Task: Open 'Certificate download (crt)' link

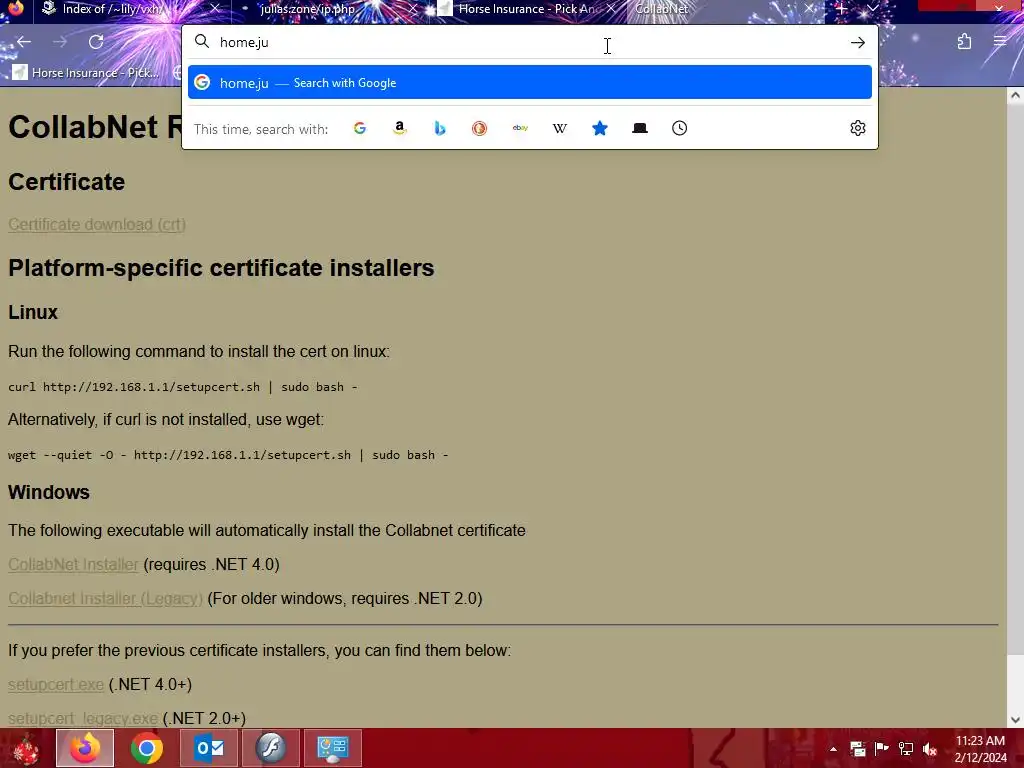Action: pyautogui.click(x=97, y=225)
